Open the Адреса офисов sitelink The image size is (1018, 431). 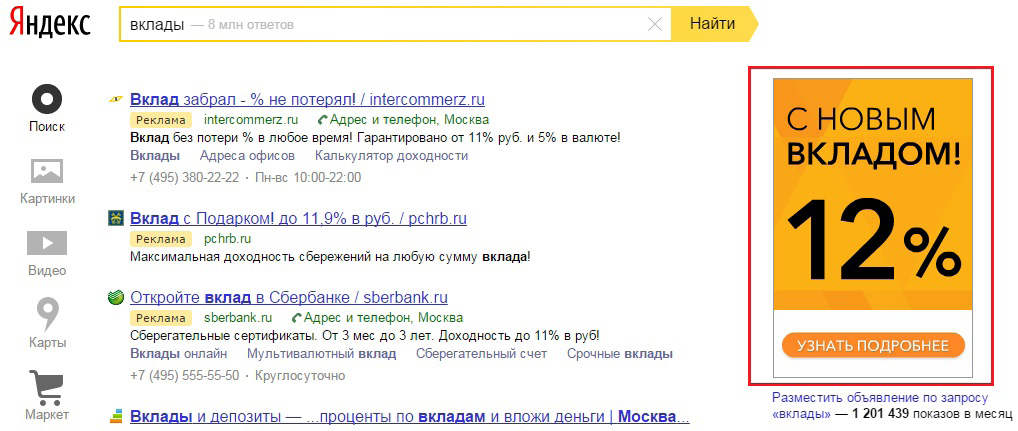[247, 156]
